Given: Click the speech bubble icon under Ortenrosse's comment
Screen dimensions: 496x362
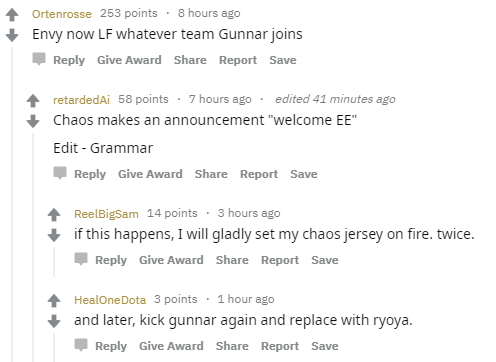Looking at the screenshot, I should [39, 59].
